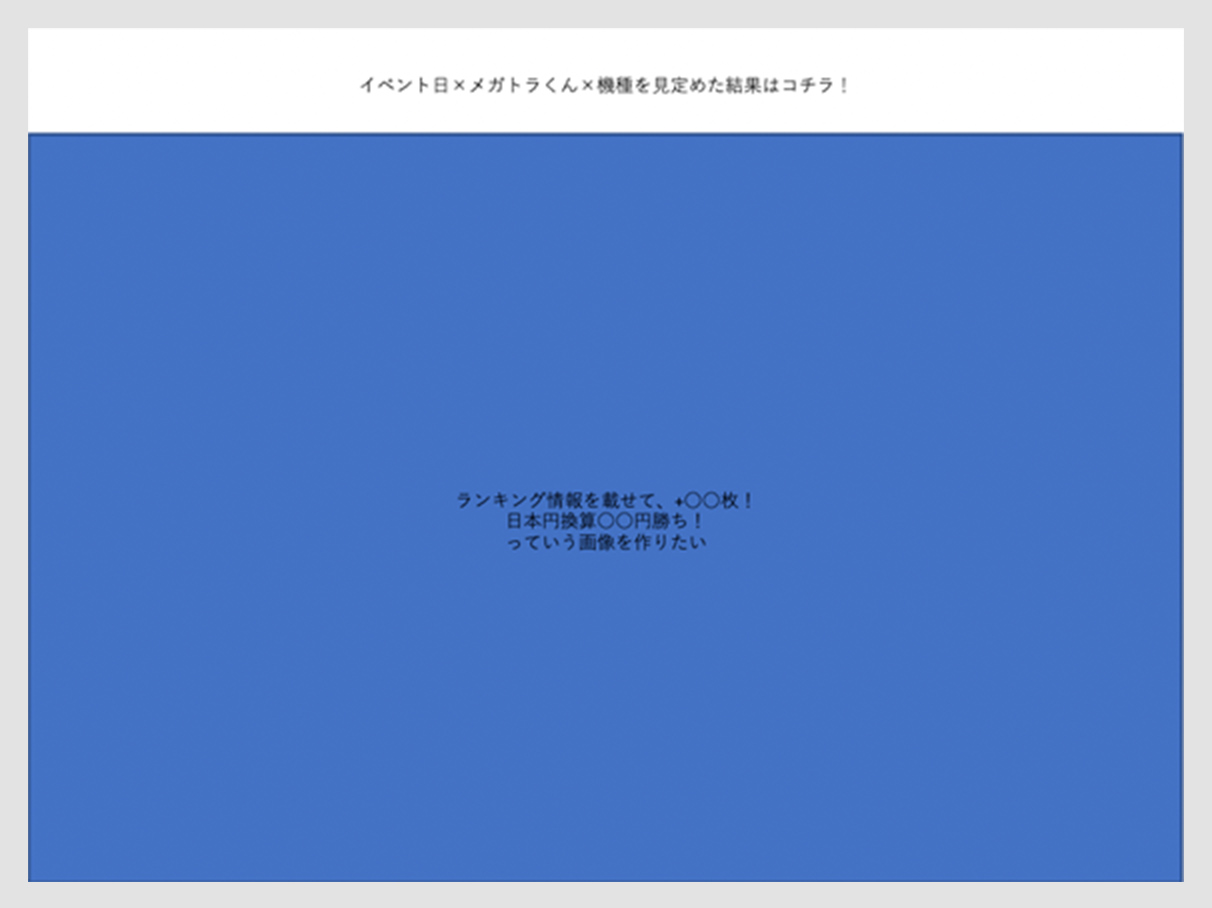1212x908 pixels.
Task: Click ○○円勝ち！ in the second line
Action: click(x=650, y=521)
